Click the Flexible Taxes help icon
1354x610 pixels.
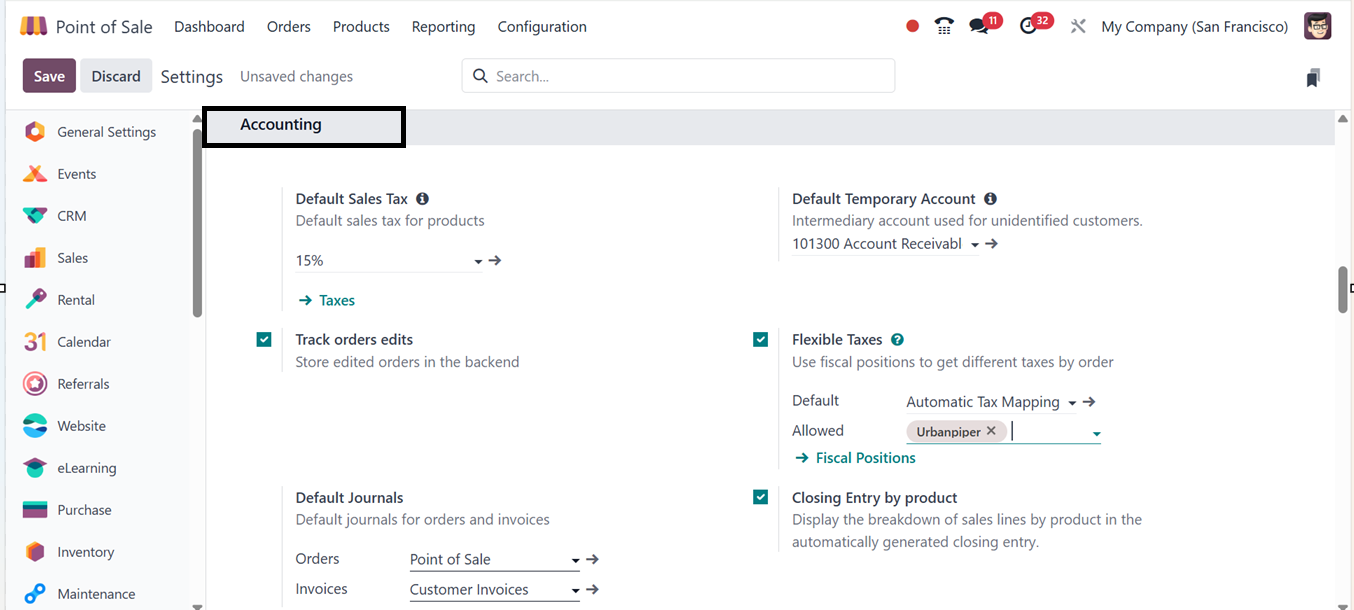pos(897,340)
